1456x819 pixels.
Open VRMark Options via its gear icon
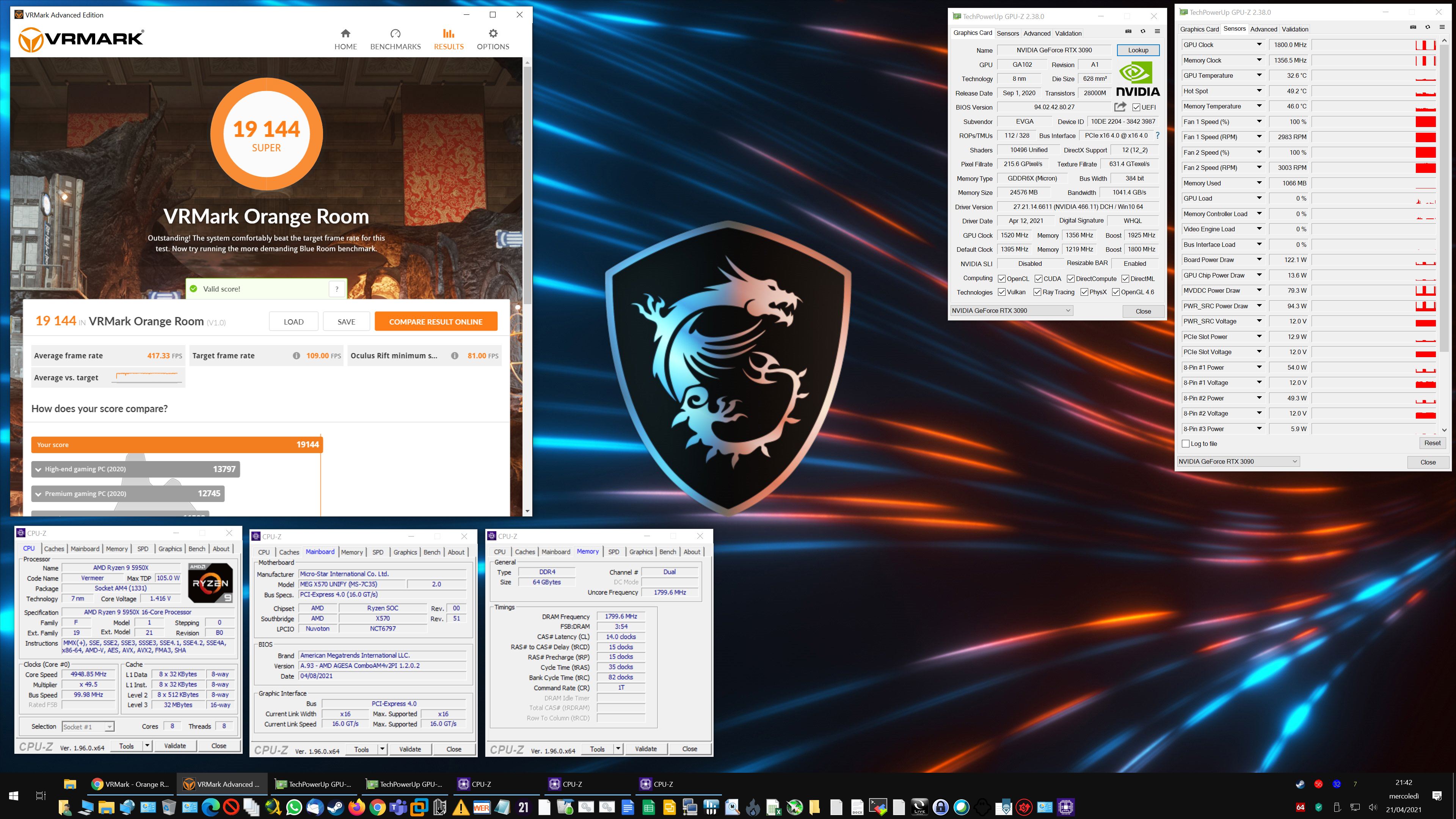click(493, 33)
